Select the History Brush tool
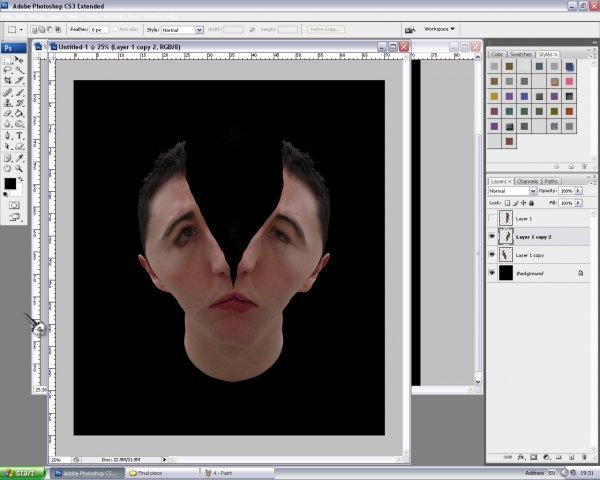The height and width of the screenshot is (480, 600). [19, 103]
